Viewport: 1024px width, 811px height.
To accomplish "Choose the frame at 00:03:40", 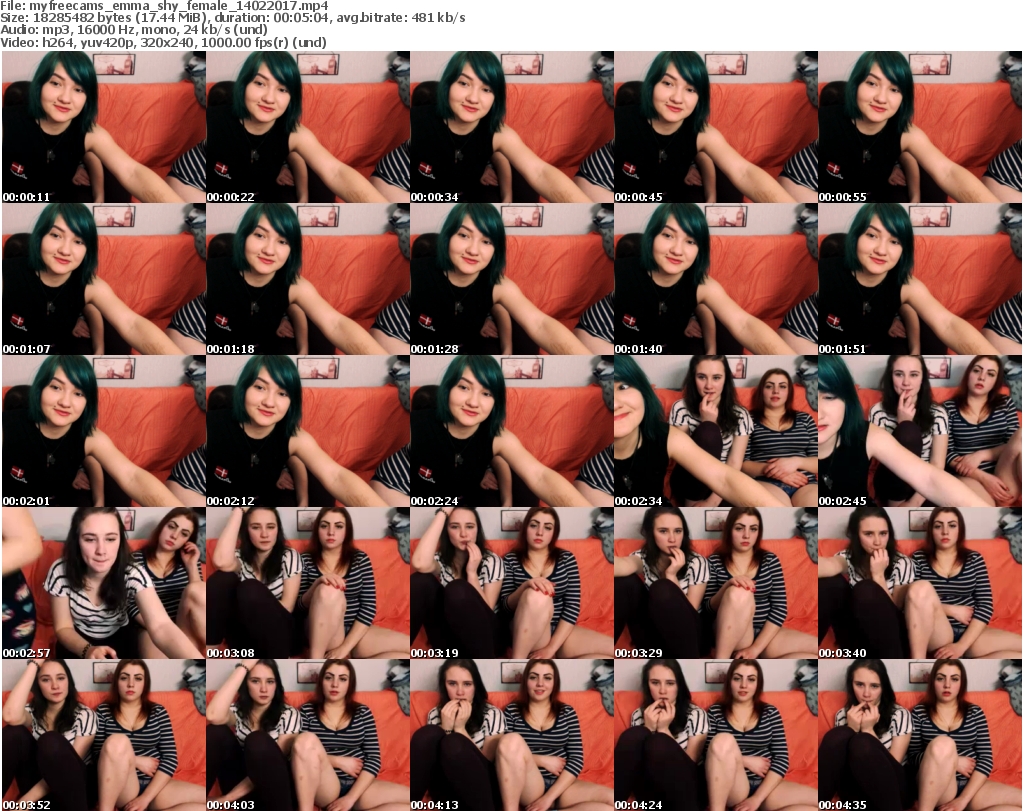I will coord(920,583).
